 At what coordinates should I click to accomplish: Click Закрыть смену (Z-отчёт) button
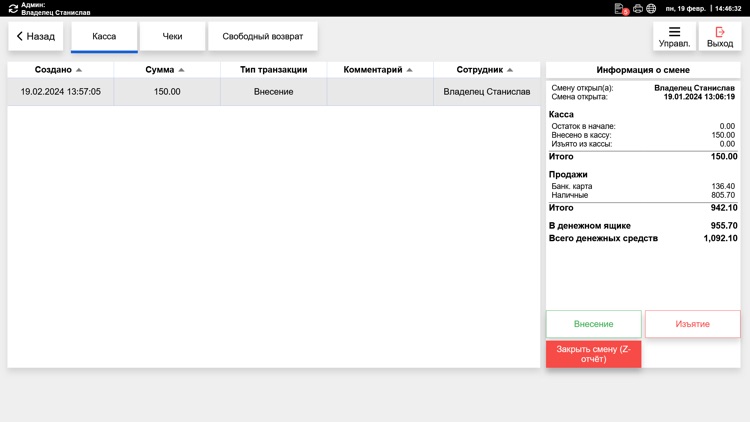[x=594, y=354]
